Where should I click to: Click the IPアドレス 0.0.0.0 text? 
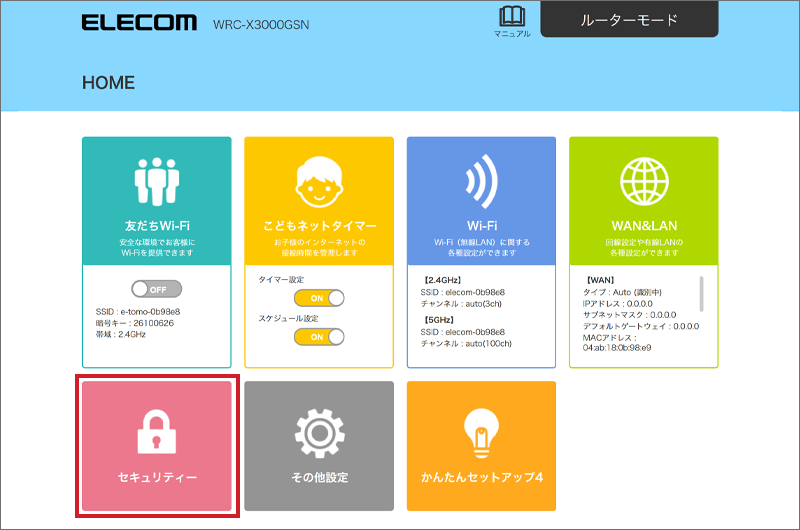[x=617, y=304]
